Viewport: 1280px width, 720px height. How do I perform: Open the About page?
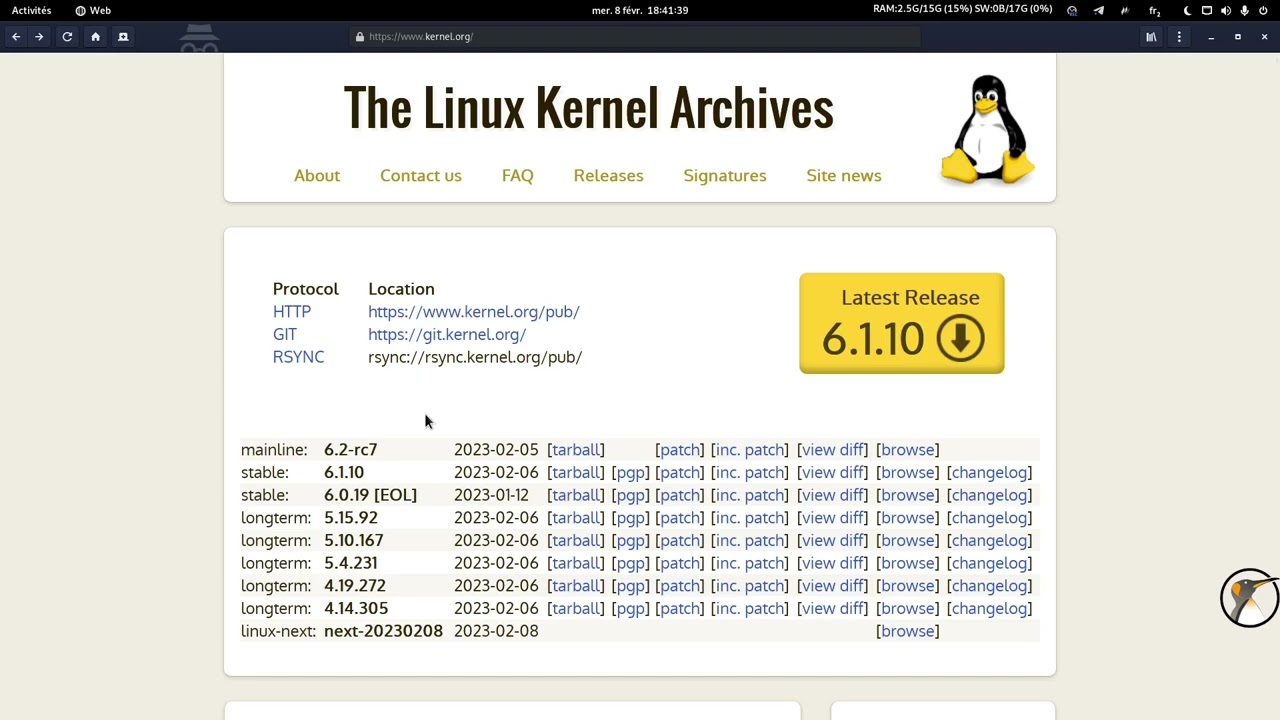click(x=317, y=176)
